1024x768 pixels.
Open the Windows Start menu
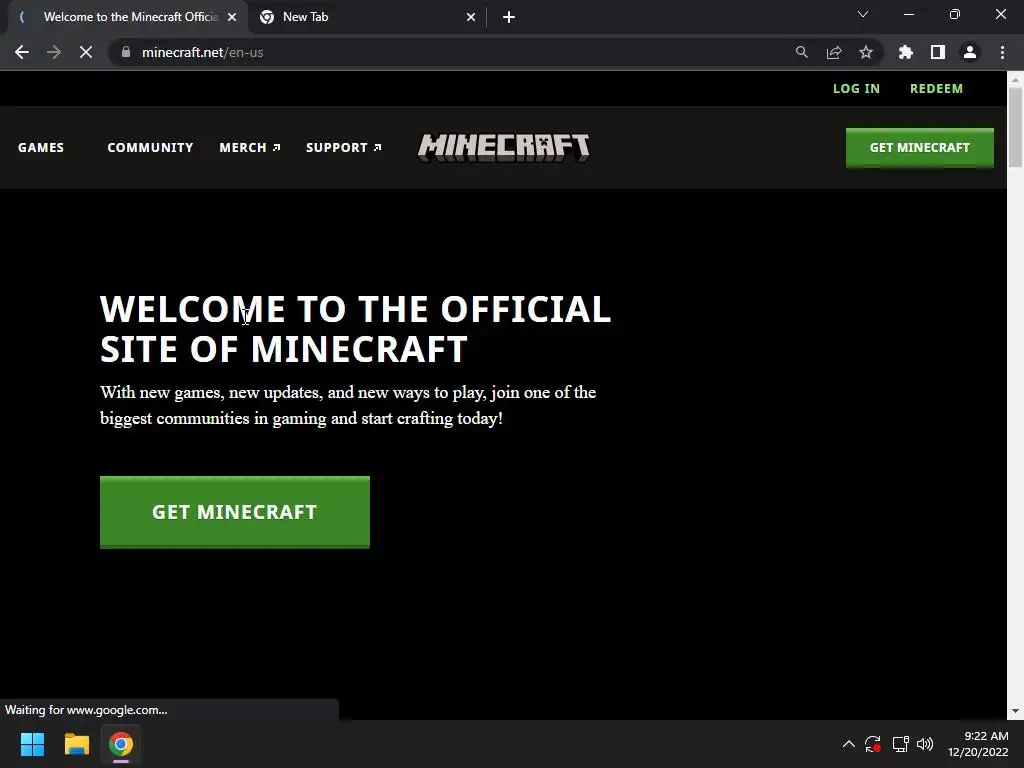point(32,744)
